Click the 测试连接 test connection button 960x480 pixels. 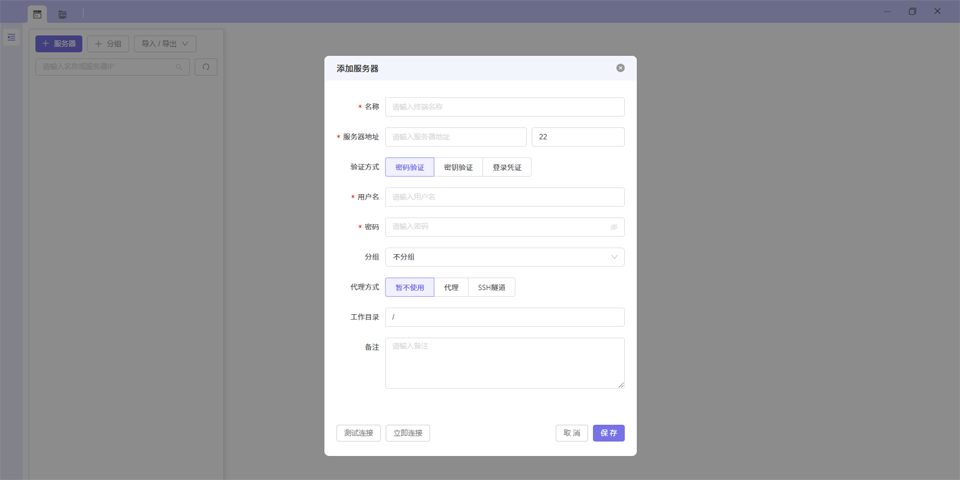[x=358, y=433]
